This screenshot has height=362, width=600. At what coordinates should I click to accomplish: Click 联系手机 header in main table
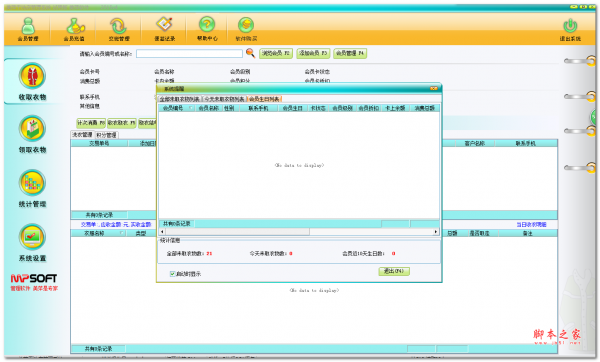pos(525,143)
